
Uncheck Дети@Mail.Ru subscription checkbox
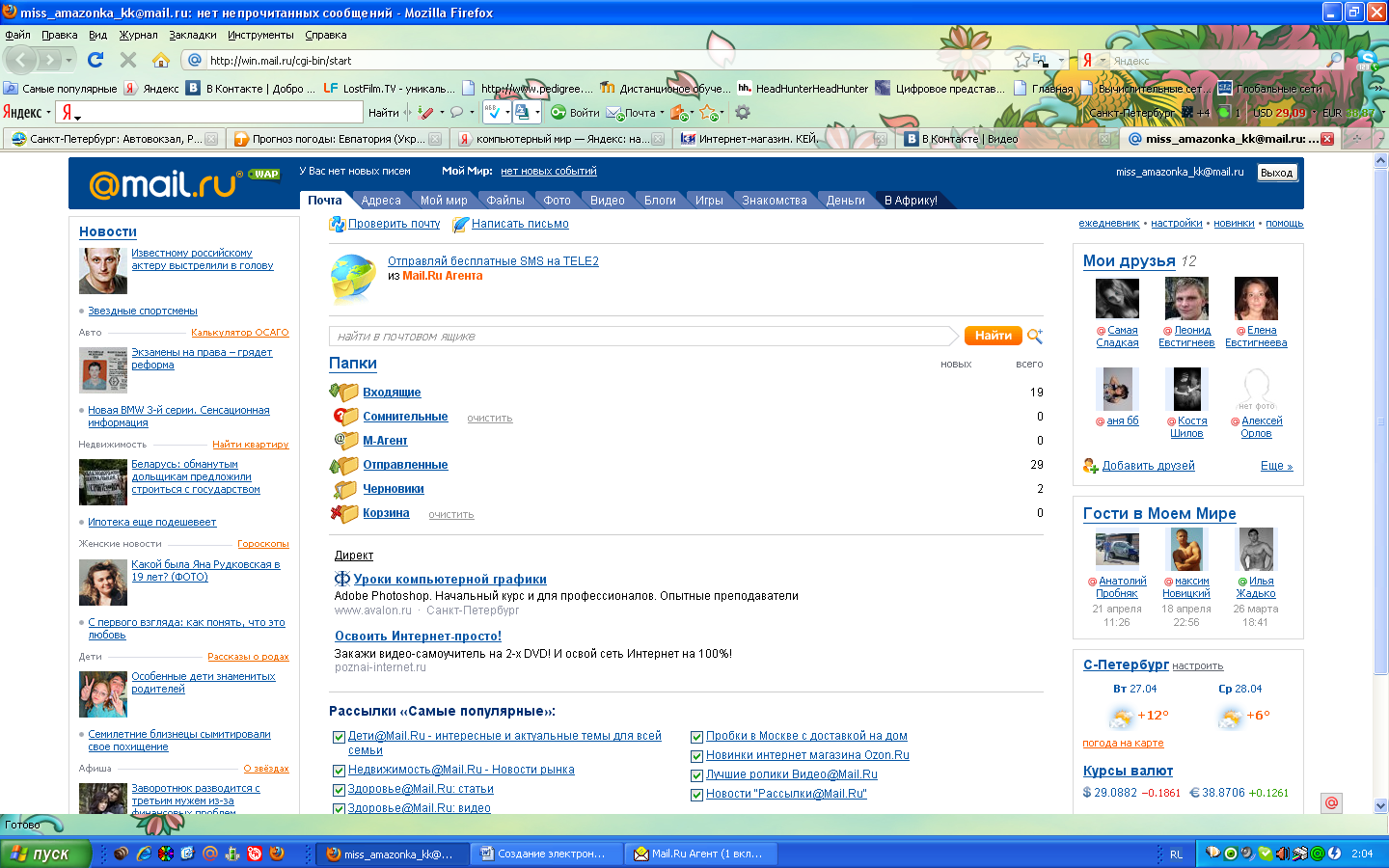click(x=339, y=737)
